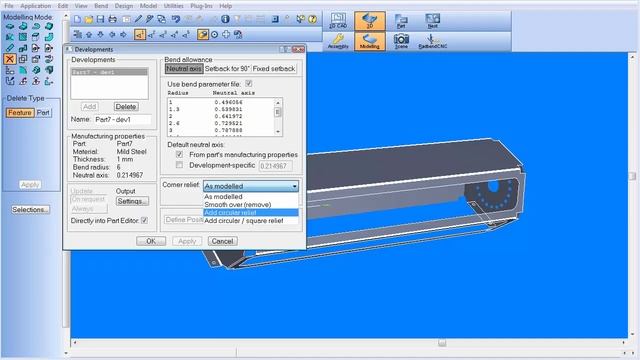Image resolution: width=640 pixels, height=360 pixels.
Task: Switch to 3D mode icon
Action: pos(369,21)
